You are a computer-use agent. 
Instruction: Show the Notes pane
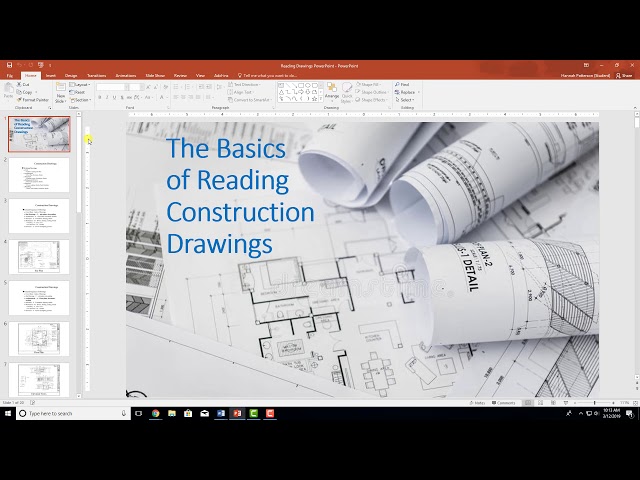click(477, 403)
